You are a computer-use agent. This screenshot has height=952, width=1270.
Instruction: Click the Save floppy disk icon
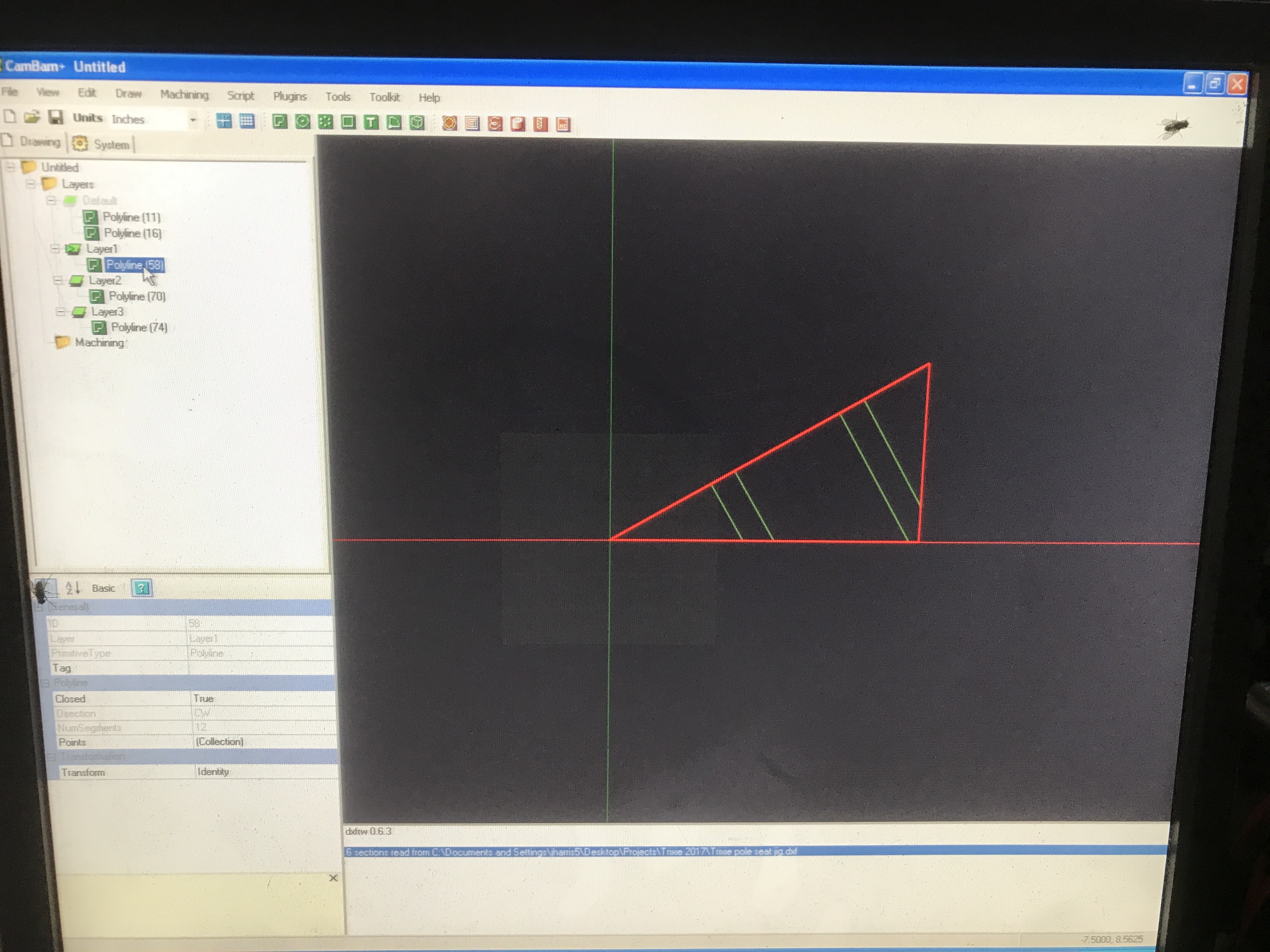point(56,118)
